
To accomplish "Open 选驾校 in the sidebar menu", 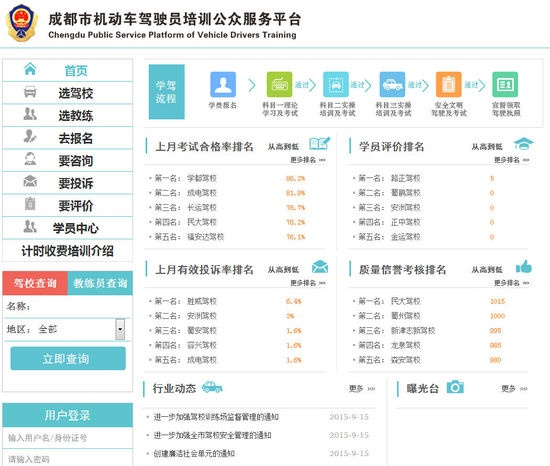I will point(67,93).
